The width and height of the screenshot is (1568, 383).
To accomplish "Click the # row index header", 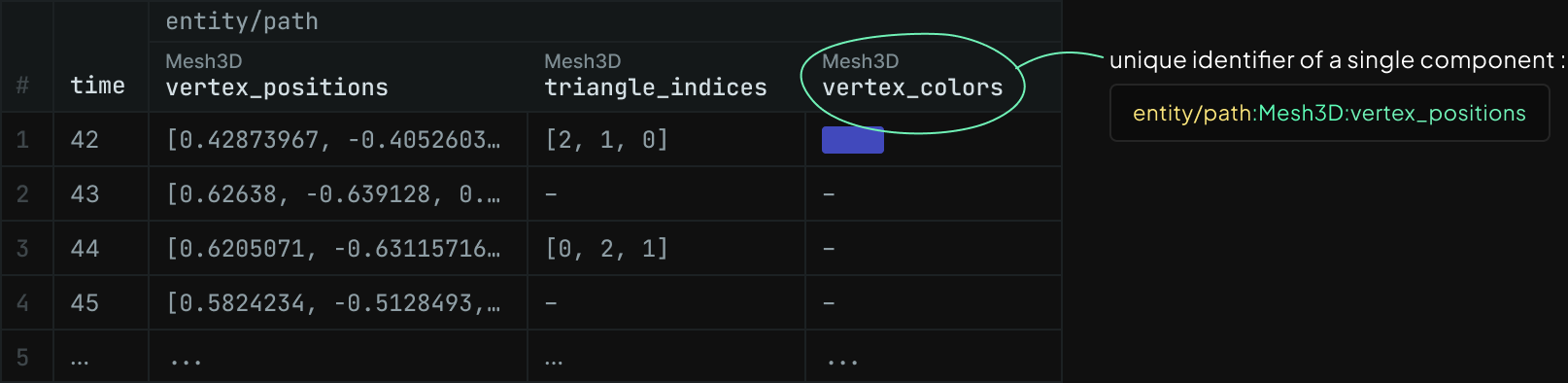I will click(x=22, y=86).
